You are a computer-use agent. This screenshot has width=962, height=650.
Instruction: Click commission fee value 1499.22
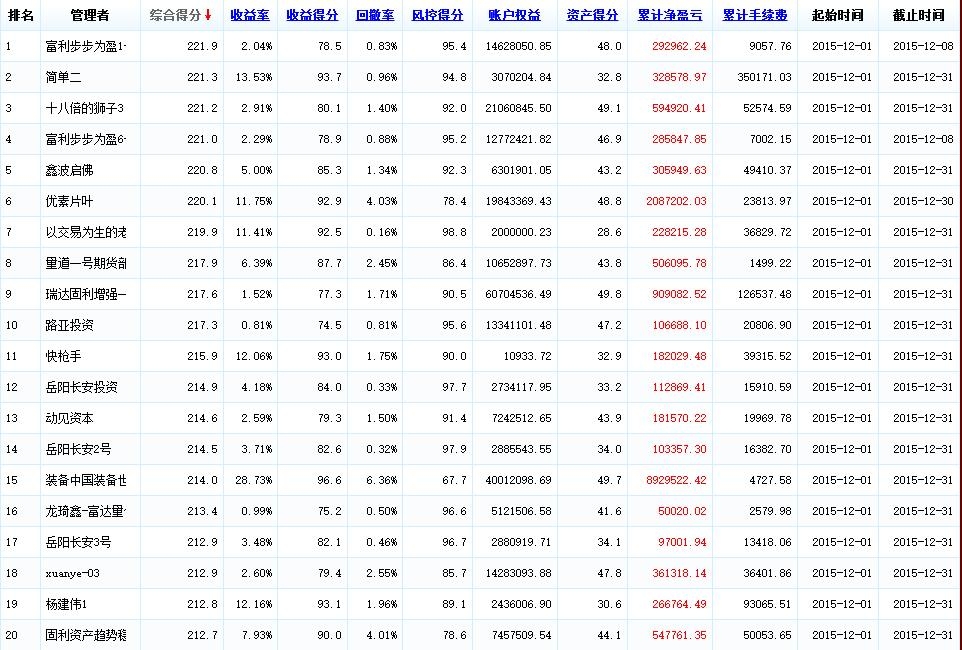(771, 263)
